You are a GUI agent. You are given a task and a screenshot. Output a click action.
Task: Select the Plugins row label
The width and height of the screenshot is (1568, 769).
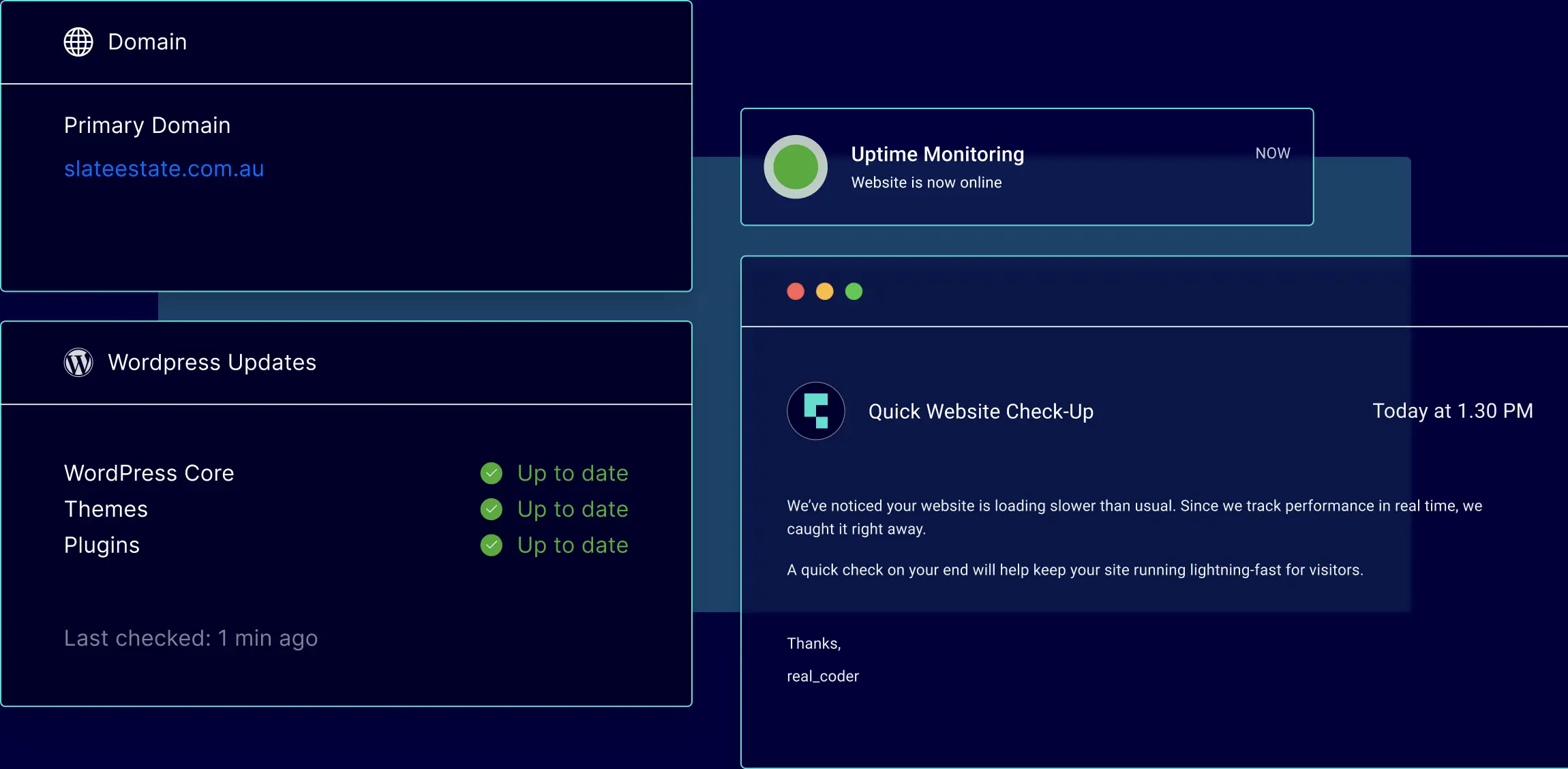[x=102, y=546]
